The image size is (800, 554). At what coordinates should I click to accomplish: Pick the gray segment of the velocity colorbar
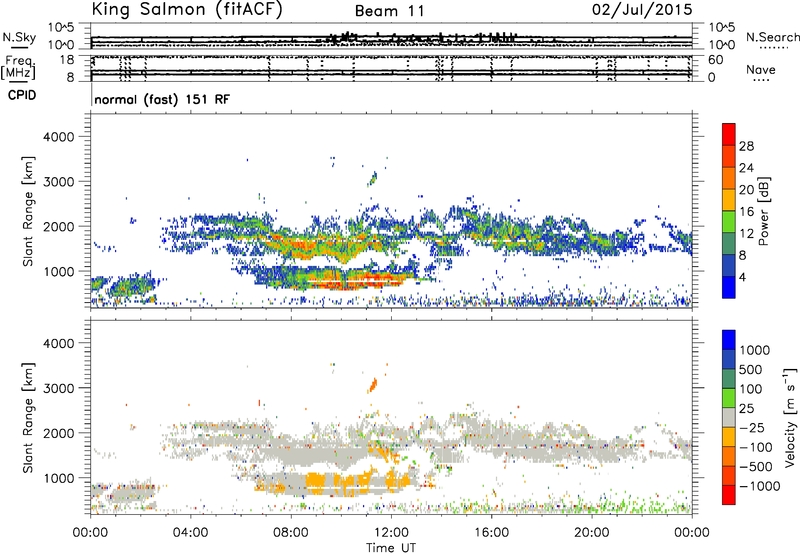729,418
